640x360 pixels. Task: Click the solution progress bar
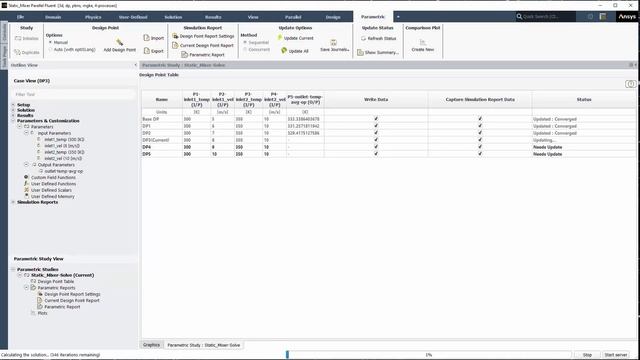pyautogui.click(x=429, y=355)
